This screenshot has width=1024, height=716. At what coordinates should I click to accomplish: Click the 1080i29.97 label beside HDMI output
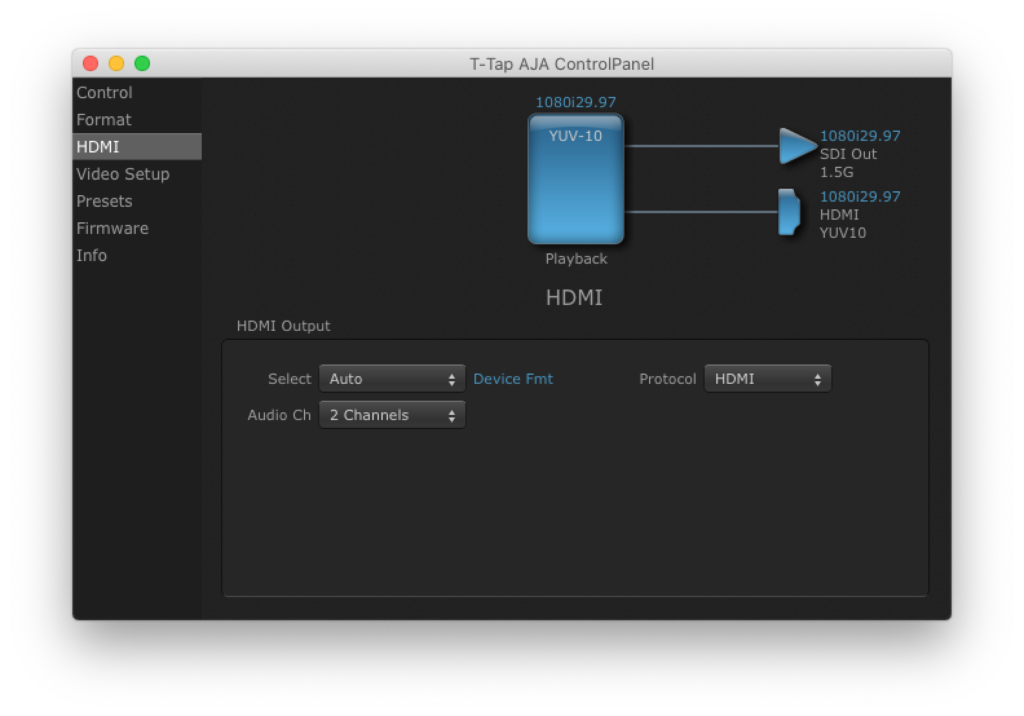pyautogui.click(x=860, y=197)
